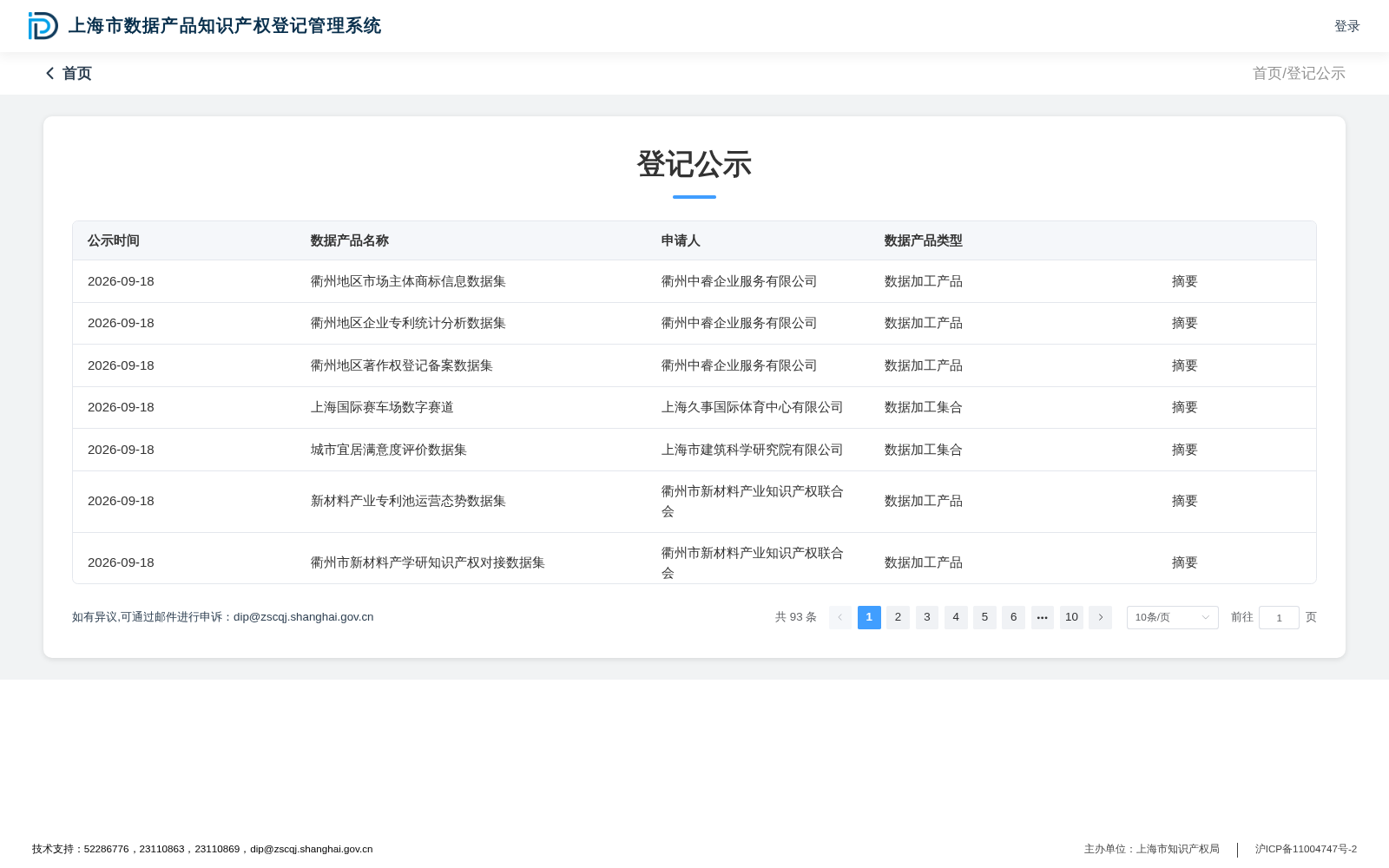Open 摘要 for 衢州地区市场主体商标信息数据集
Viewport: 1389px width, 868px height.
click(1185, 281)
